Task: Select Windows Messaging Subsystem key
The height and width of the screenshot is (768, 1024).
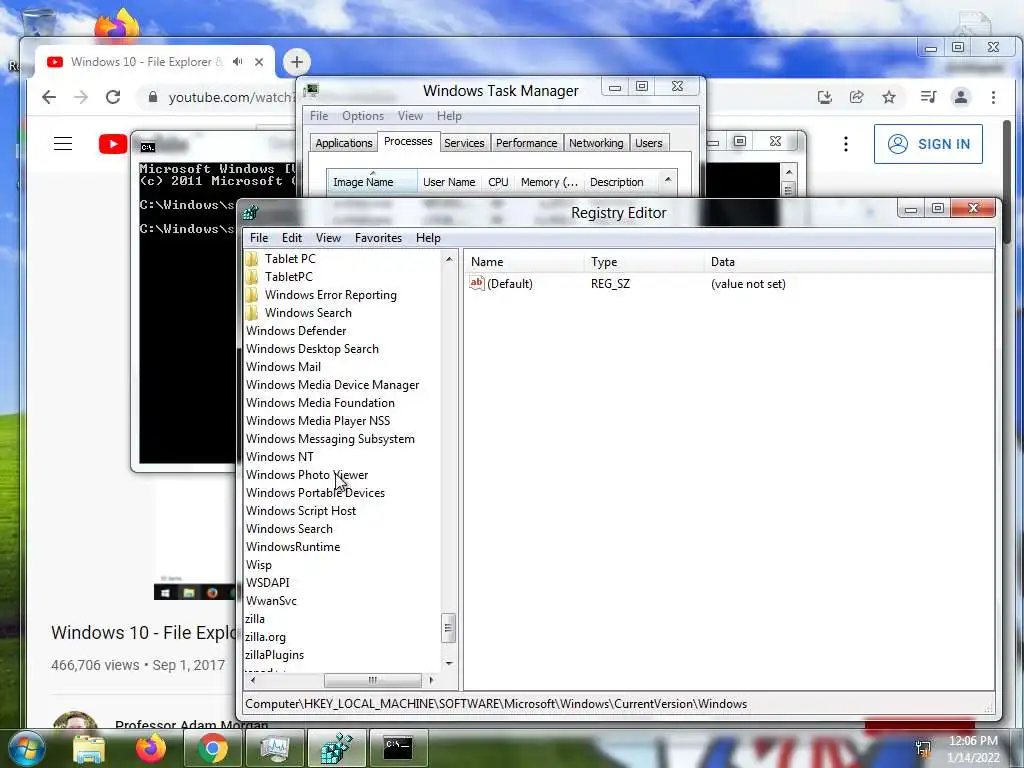Action: tap(330, 439)
